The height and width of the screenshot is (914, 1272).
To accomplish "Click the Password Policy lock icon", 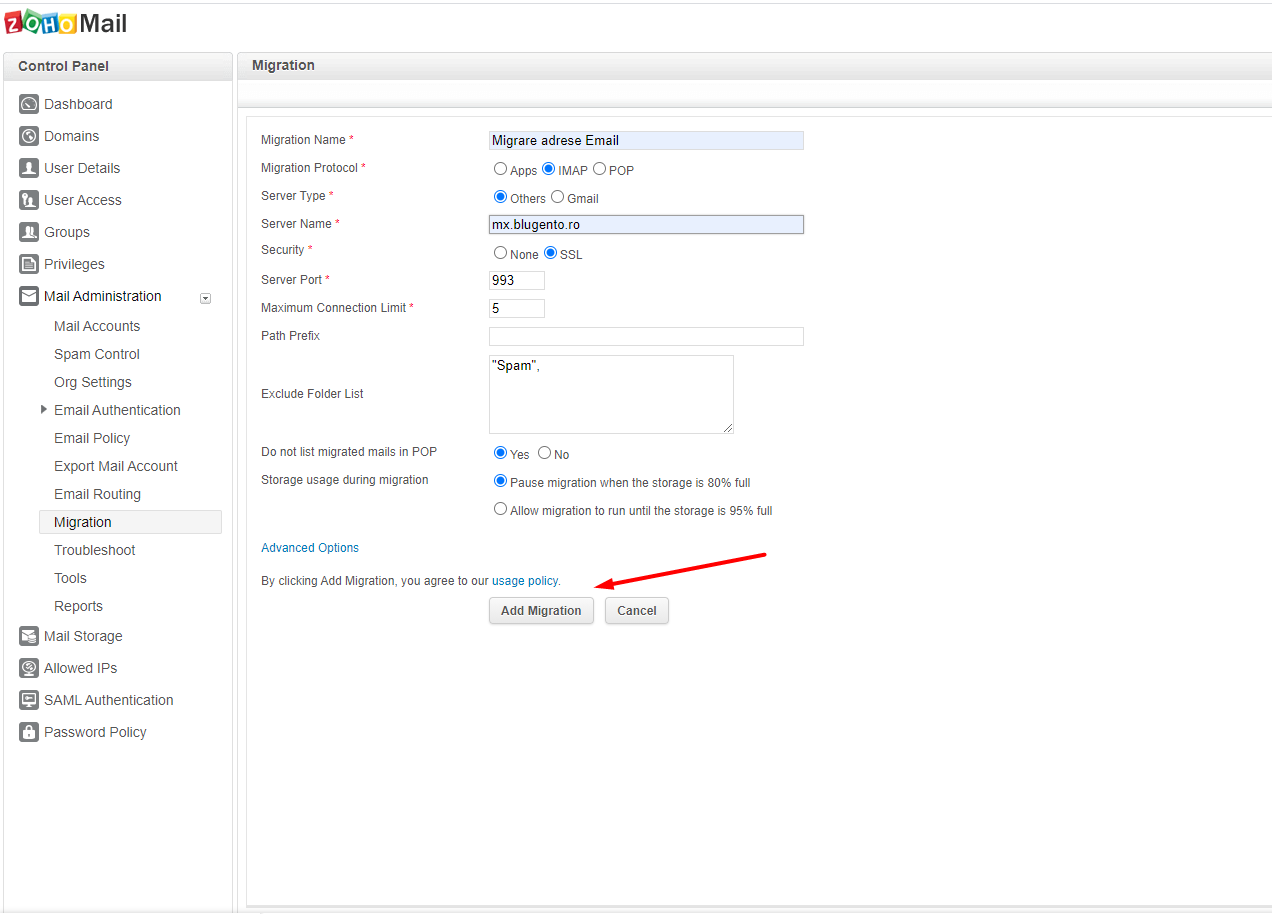I will (x=29, y=732).
